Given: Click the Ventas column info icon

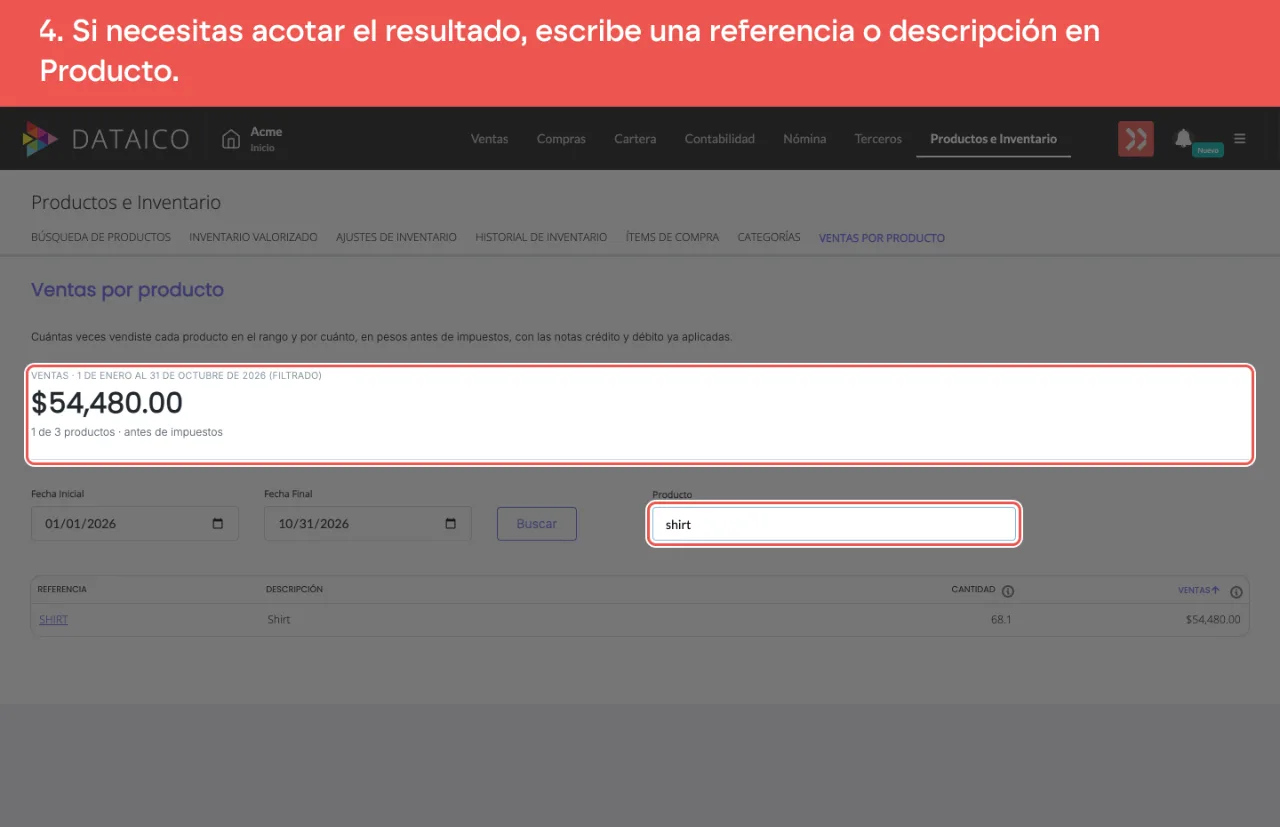Looking at the screenshot, I should click(x=1236, y=592).
